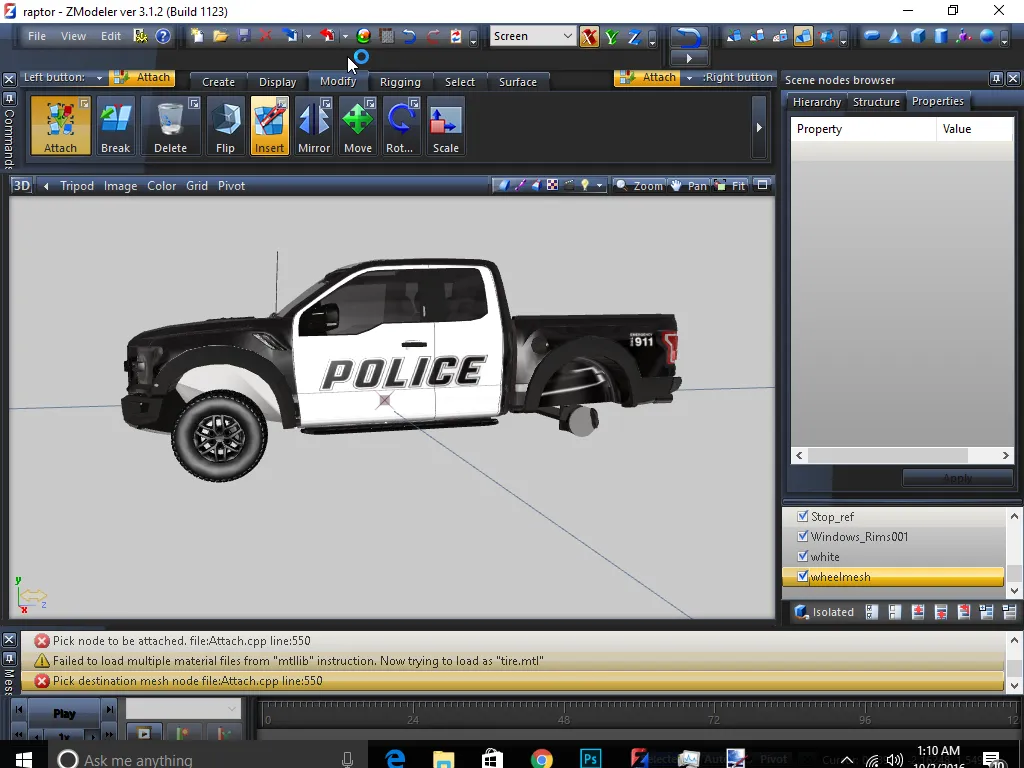Select the Break tool
The width and height of the screenshot is (1024, 768).
(115, 126)
